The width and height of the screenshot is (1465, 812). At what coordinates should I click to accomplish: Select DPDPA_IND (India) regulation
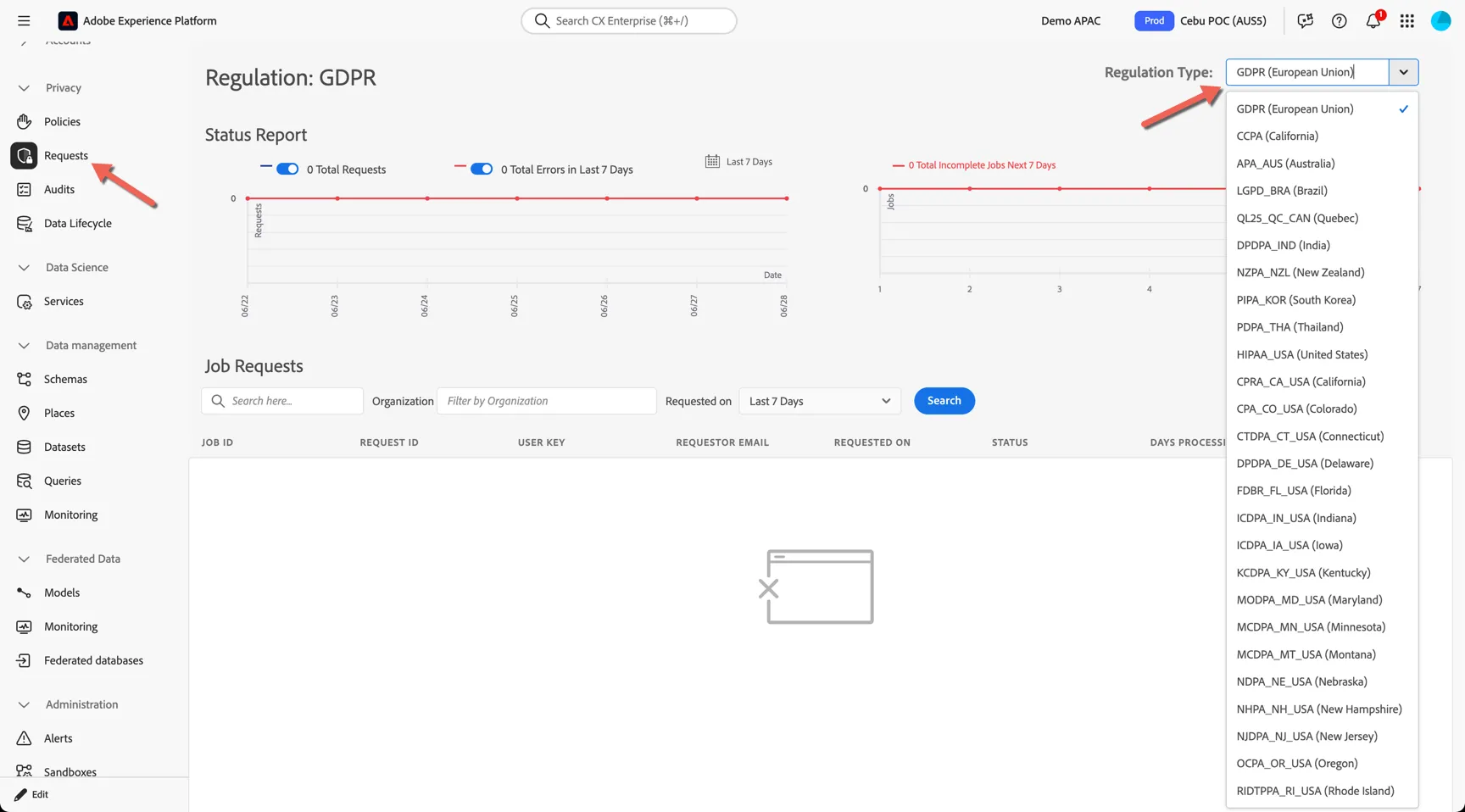[x=1322, y=245]
